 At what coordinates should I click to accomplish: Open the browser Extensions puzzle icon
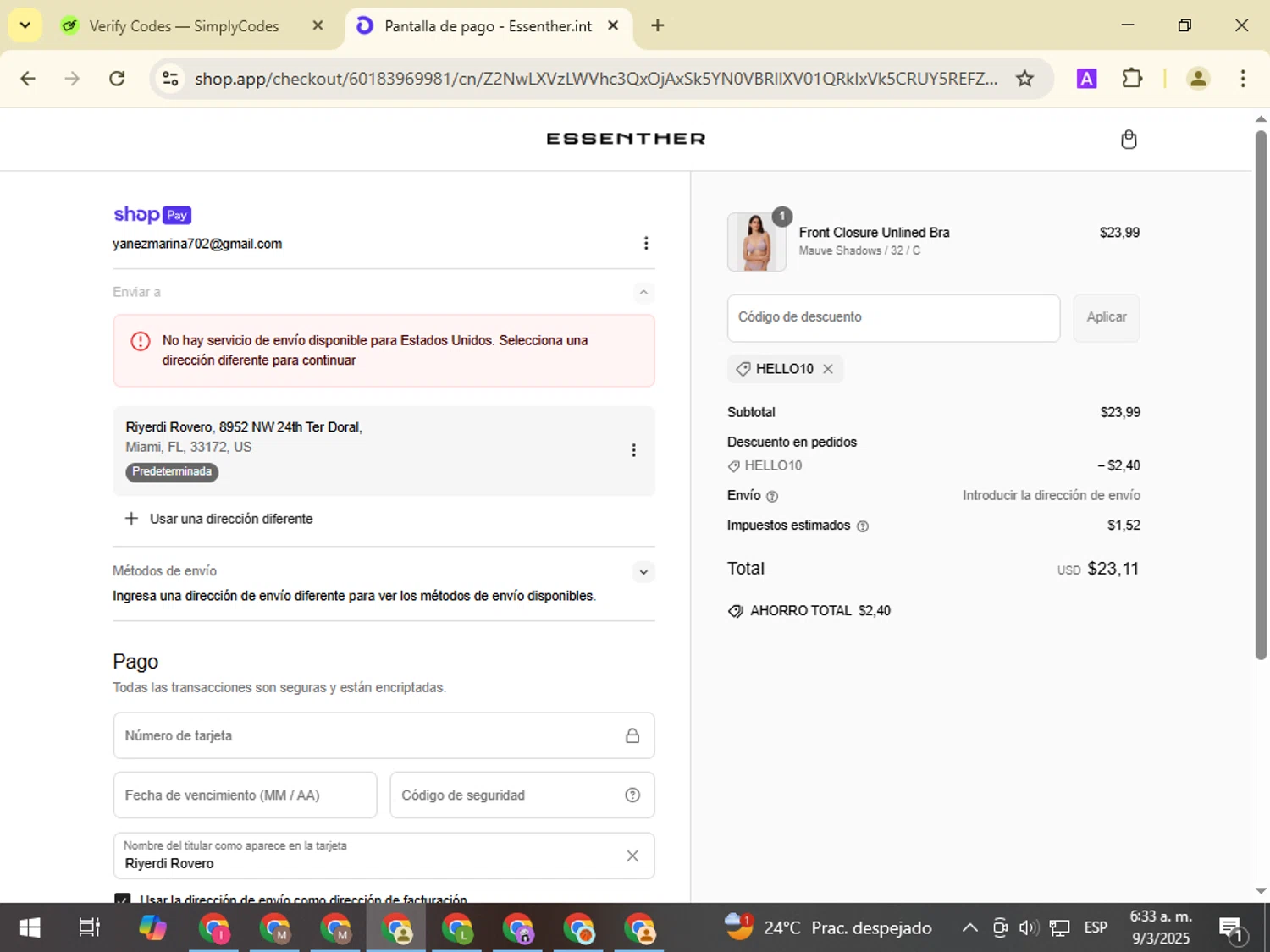click(x=1132, y=79)
